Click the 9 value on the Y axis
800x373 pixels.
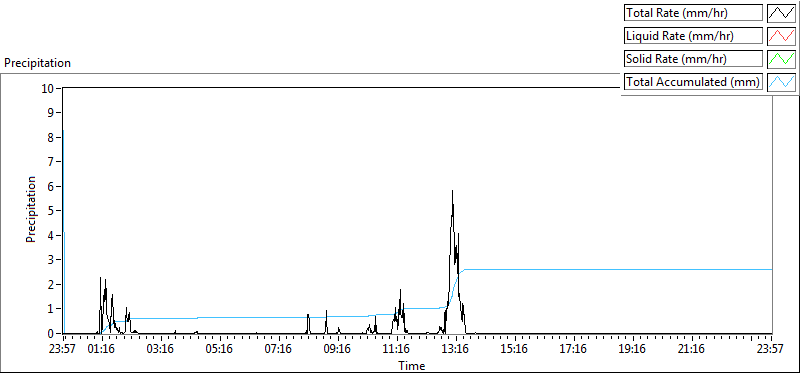[x=51, y=113]
